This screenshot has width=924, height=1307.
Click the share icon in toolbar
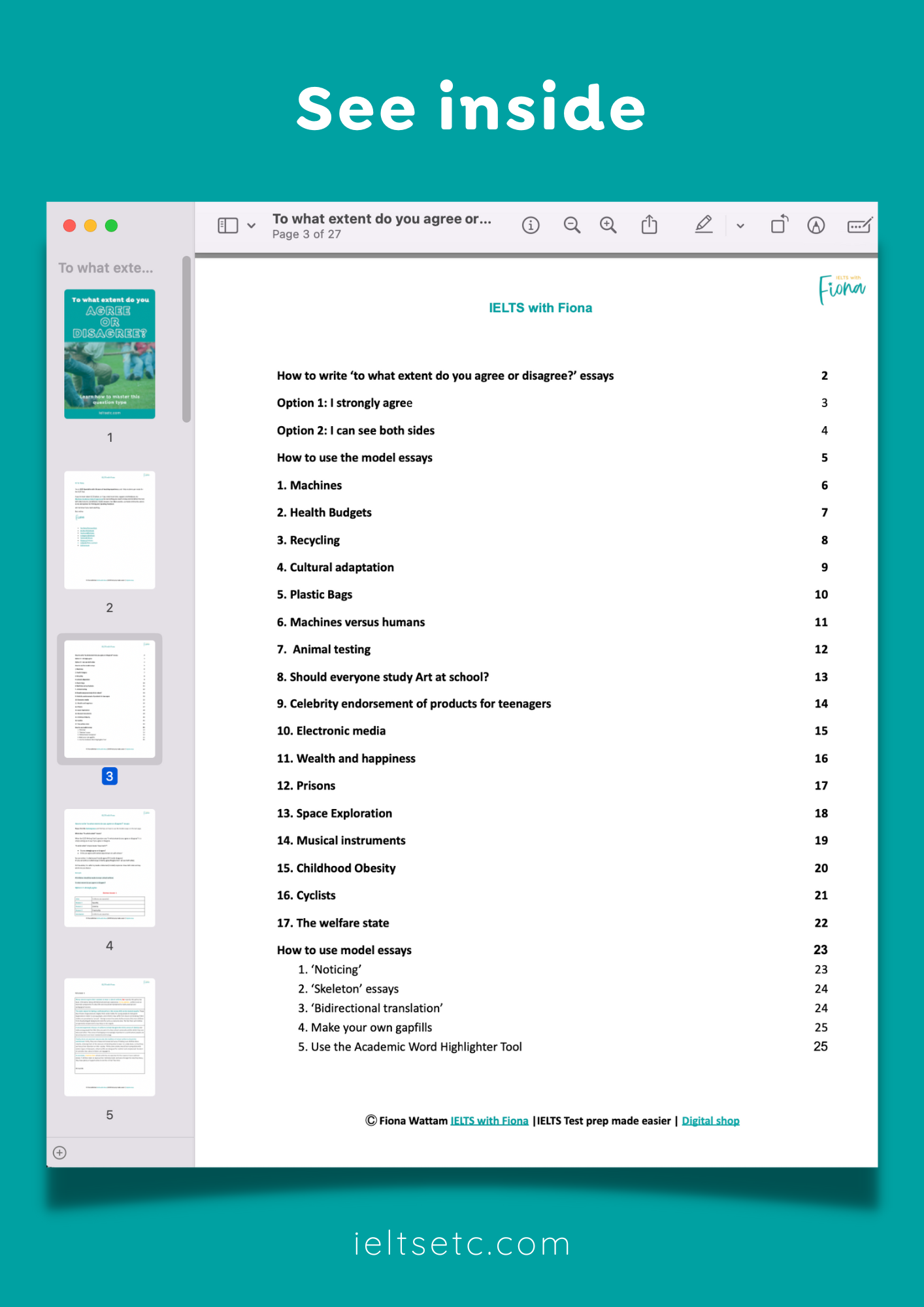pyautogui.click(x=649, y=225)
